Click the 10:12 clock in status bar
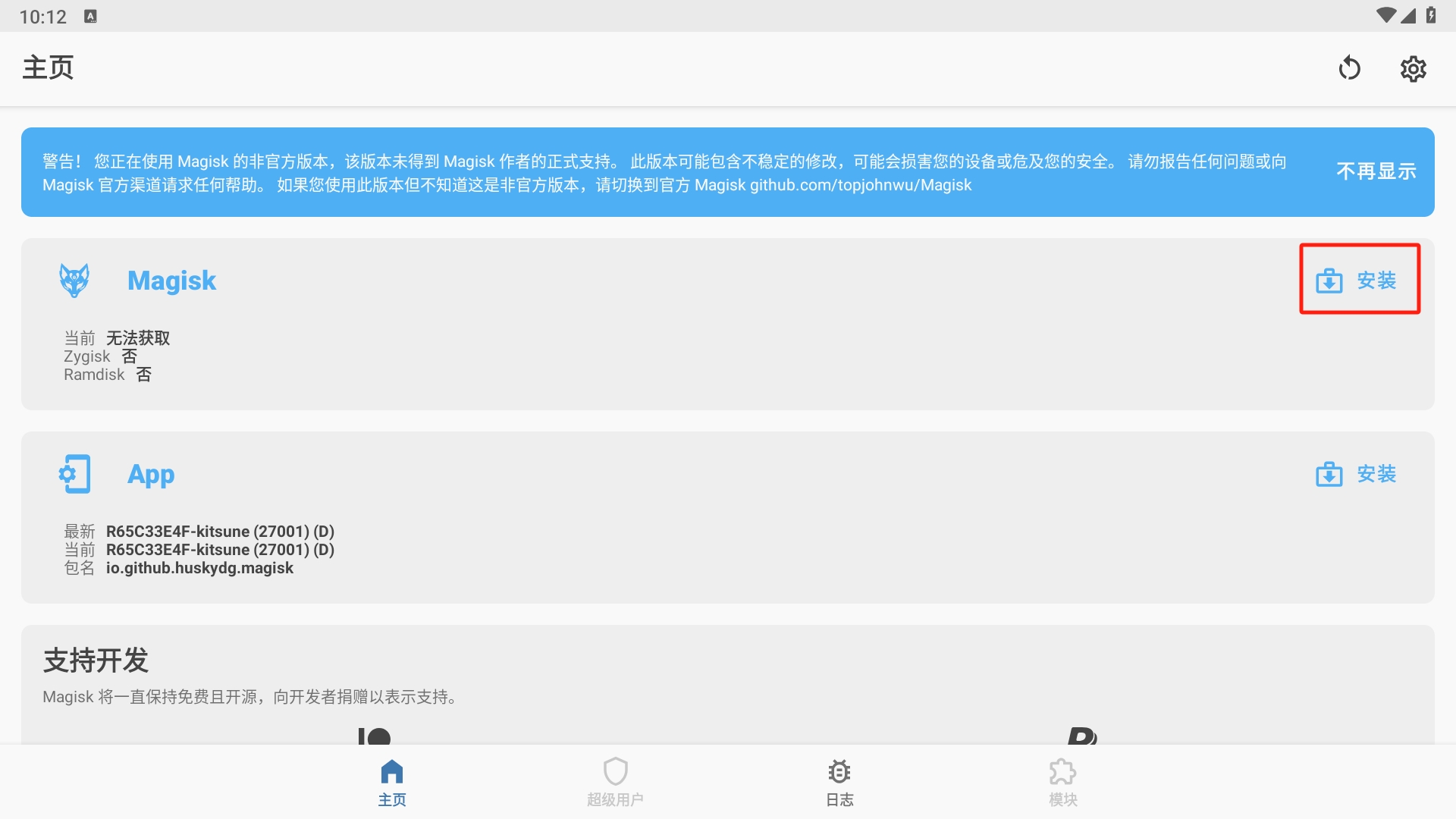 click(42, 16)
